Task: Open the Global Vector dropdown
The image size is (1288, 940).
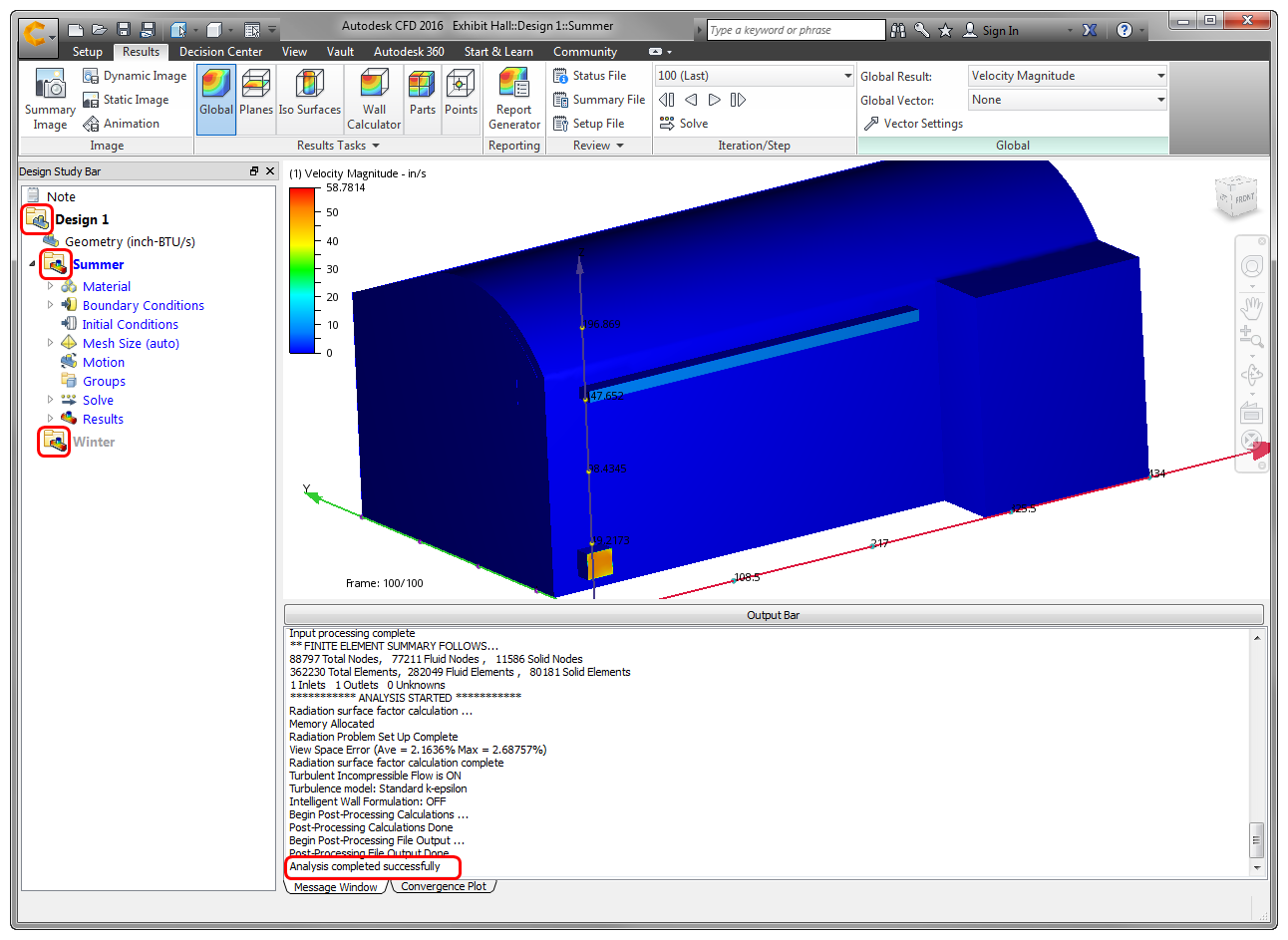Action: (1160, 100)
